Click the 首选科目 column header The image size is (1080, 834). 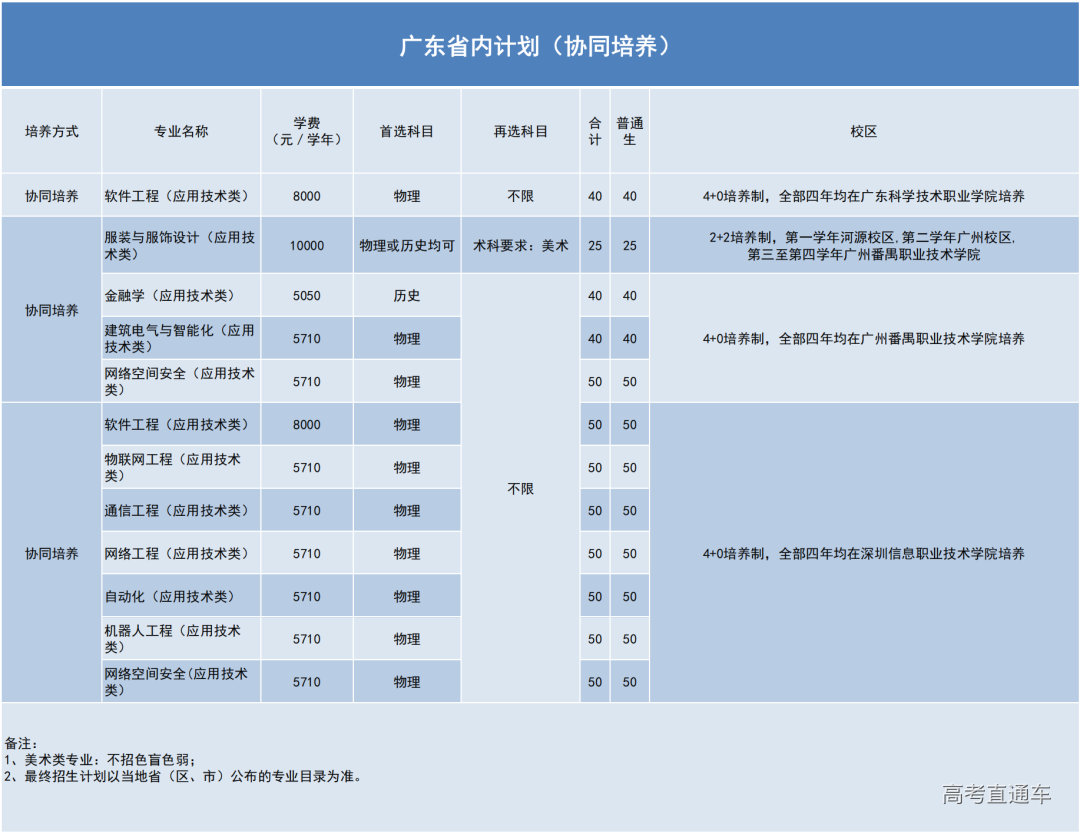point(406,131)
